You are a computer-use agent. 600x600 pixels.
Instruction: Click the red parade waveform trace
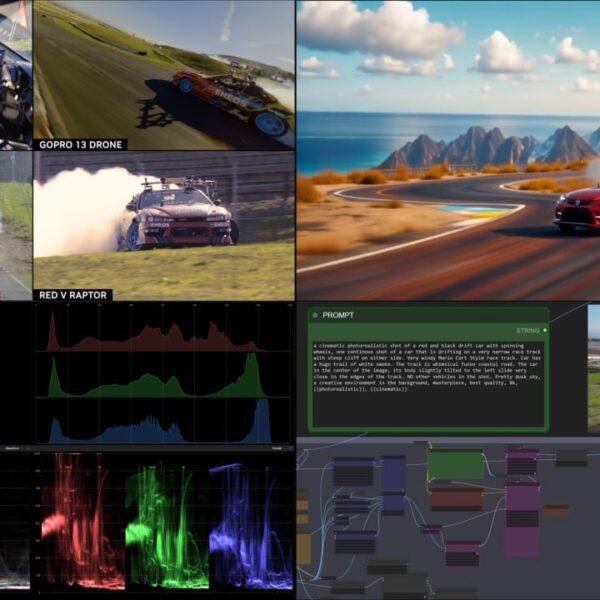click(x=83, y=520)
